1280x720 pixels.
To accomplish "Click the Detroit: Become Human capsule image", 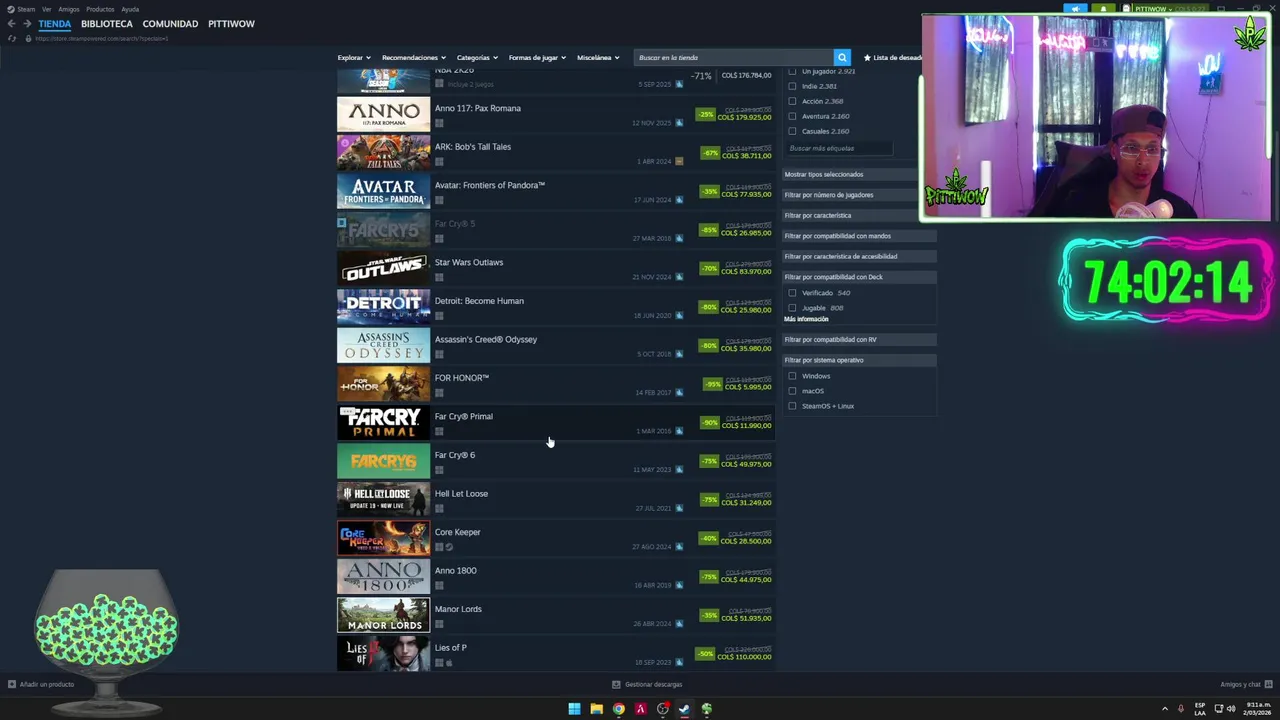I will [383, 307].
